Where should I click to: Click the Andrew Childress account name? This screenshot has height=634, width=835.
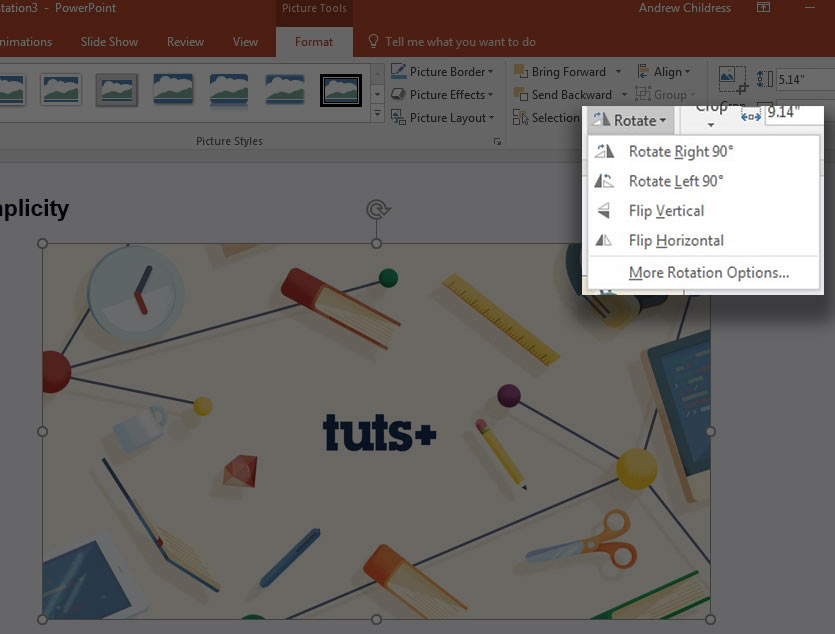coord(685,8)
